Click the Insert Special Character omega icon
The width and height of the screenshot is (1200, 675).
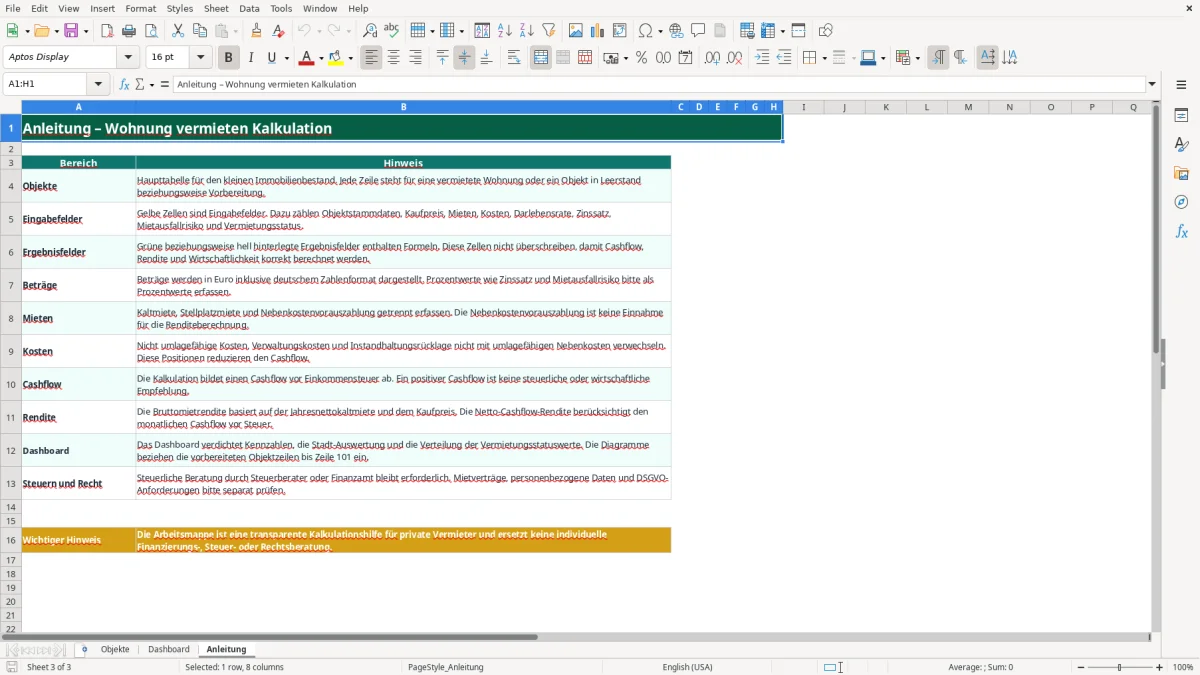pyautogui.click(x=645, y=31)
